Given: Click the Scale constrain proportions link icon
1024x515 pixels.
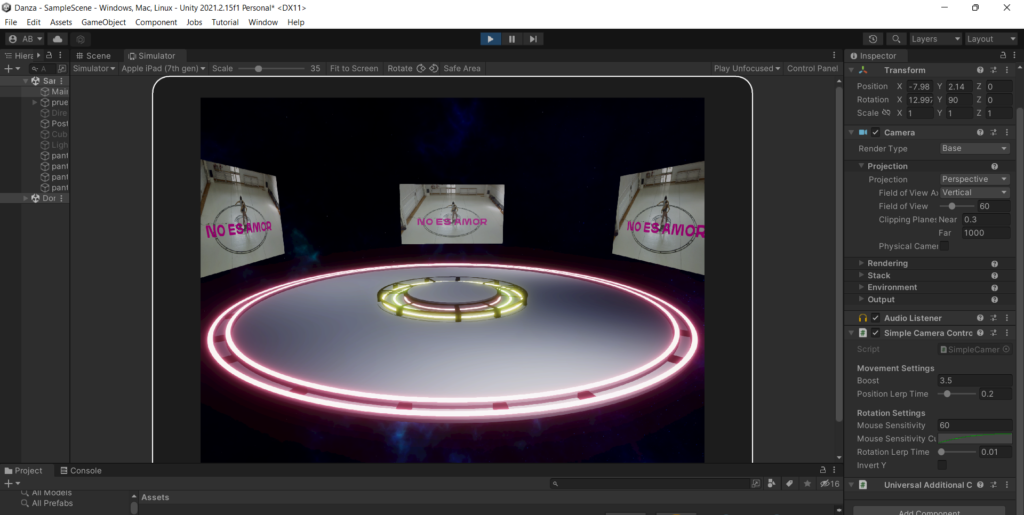Looking at the screenshot, I should point(886,113).
